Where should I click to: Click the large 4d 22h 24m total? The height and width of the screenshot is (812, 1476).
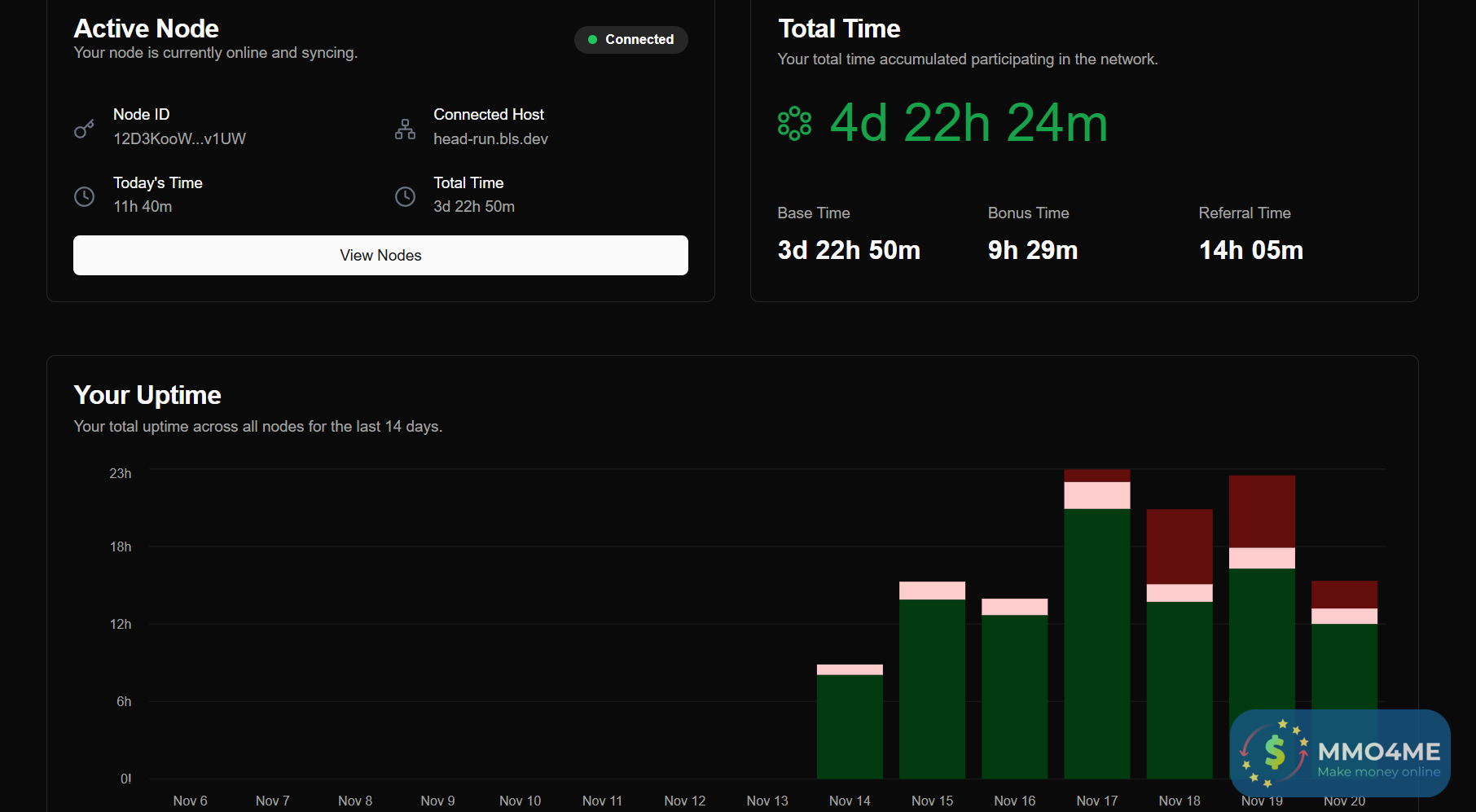pyautogui.click(x=969, y=123)
